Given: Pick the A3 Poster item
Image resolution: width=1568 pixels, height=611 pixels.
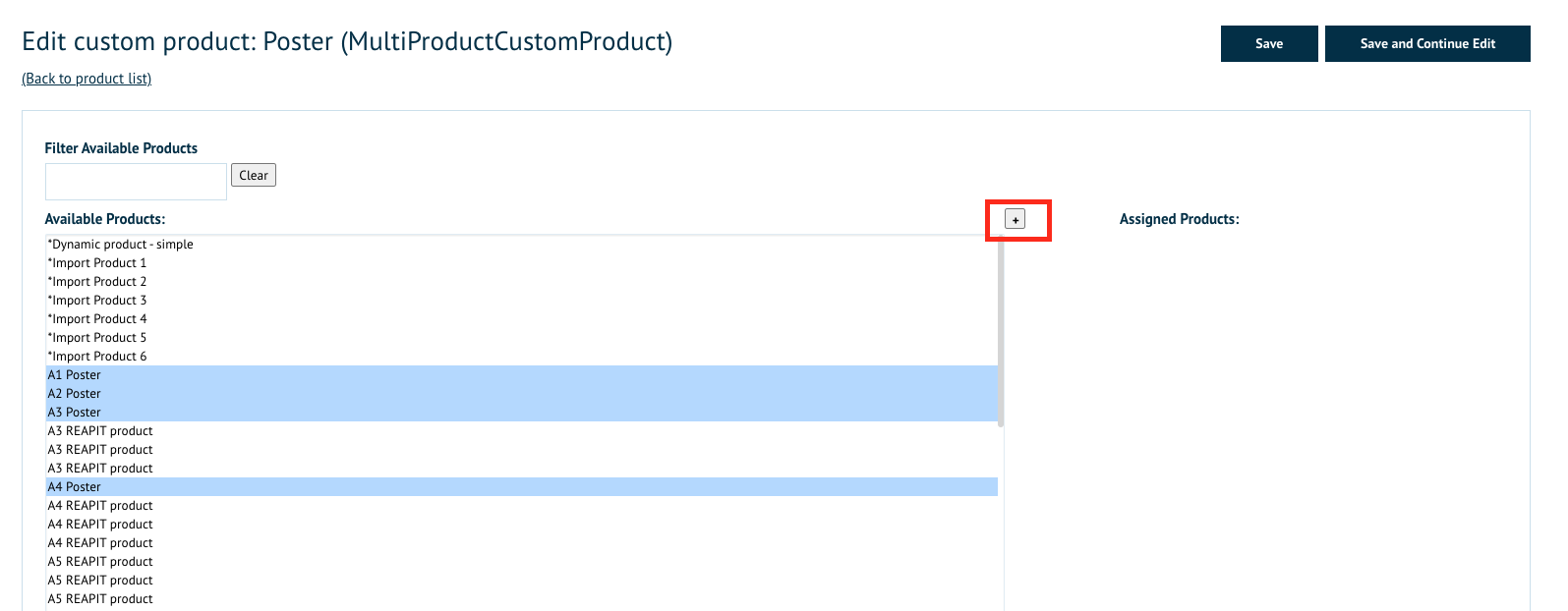Looking at the screenshot, I should click(x=75, y=413).
